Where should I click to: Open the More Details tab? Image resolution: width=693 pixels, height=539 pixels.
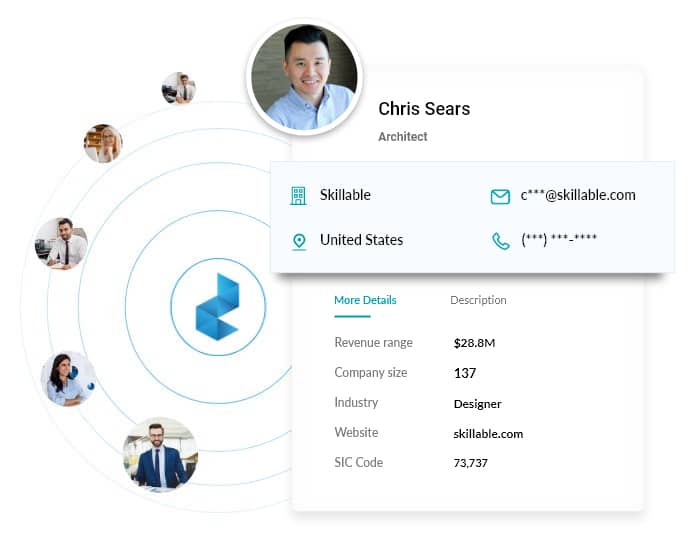click(365, 300)
